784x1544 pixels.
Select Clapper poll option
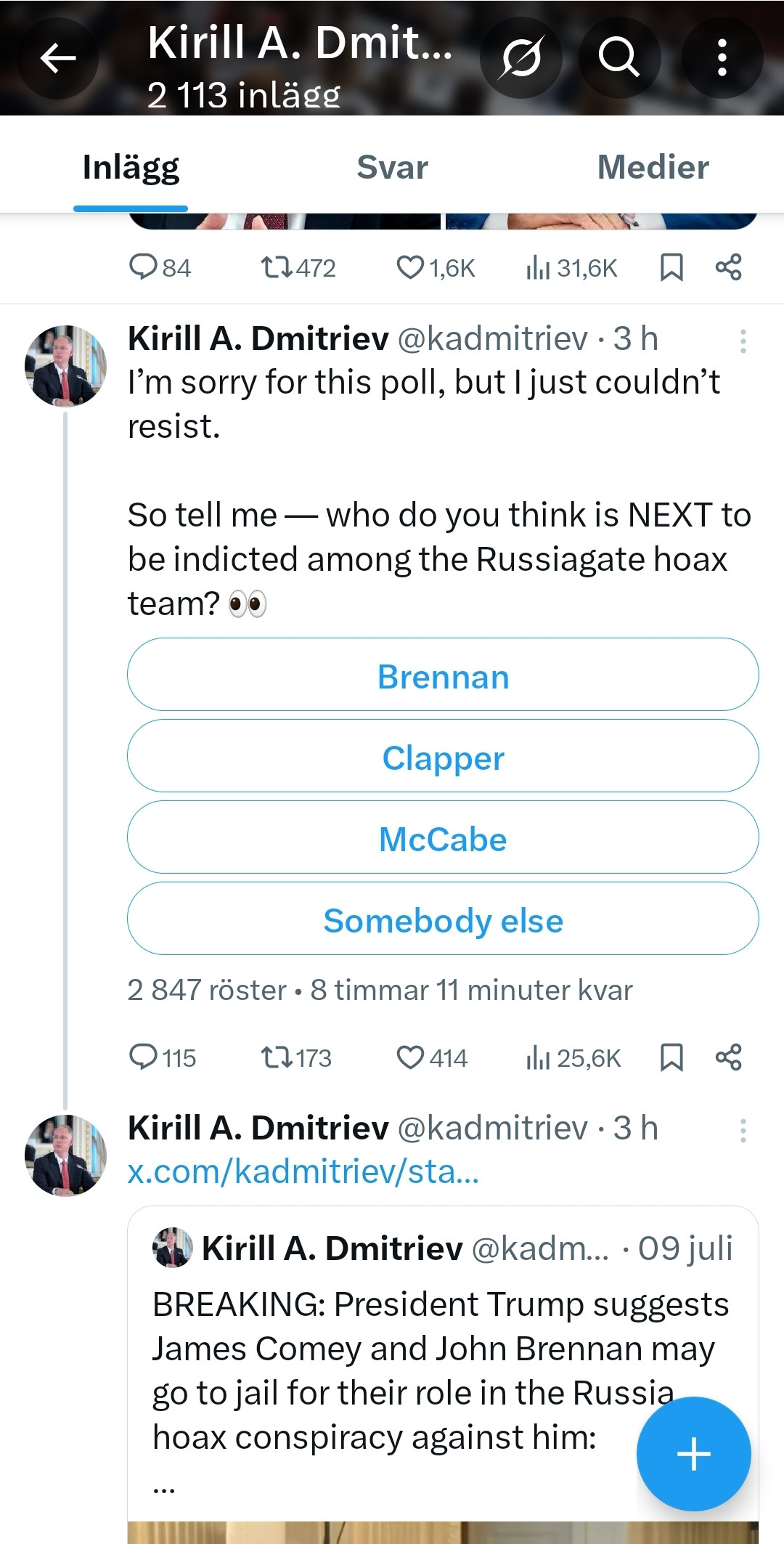(443, 756)
